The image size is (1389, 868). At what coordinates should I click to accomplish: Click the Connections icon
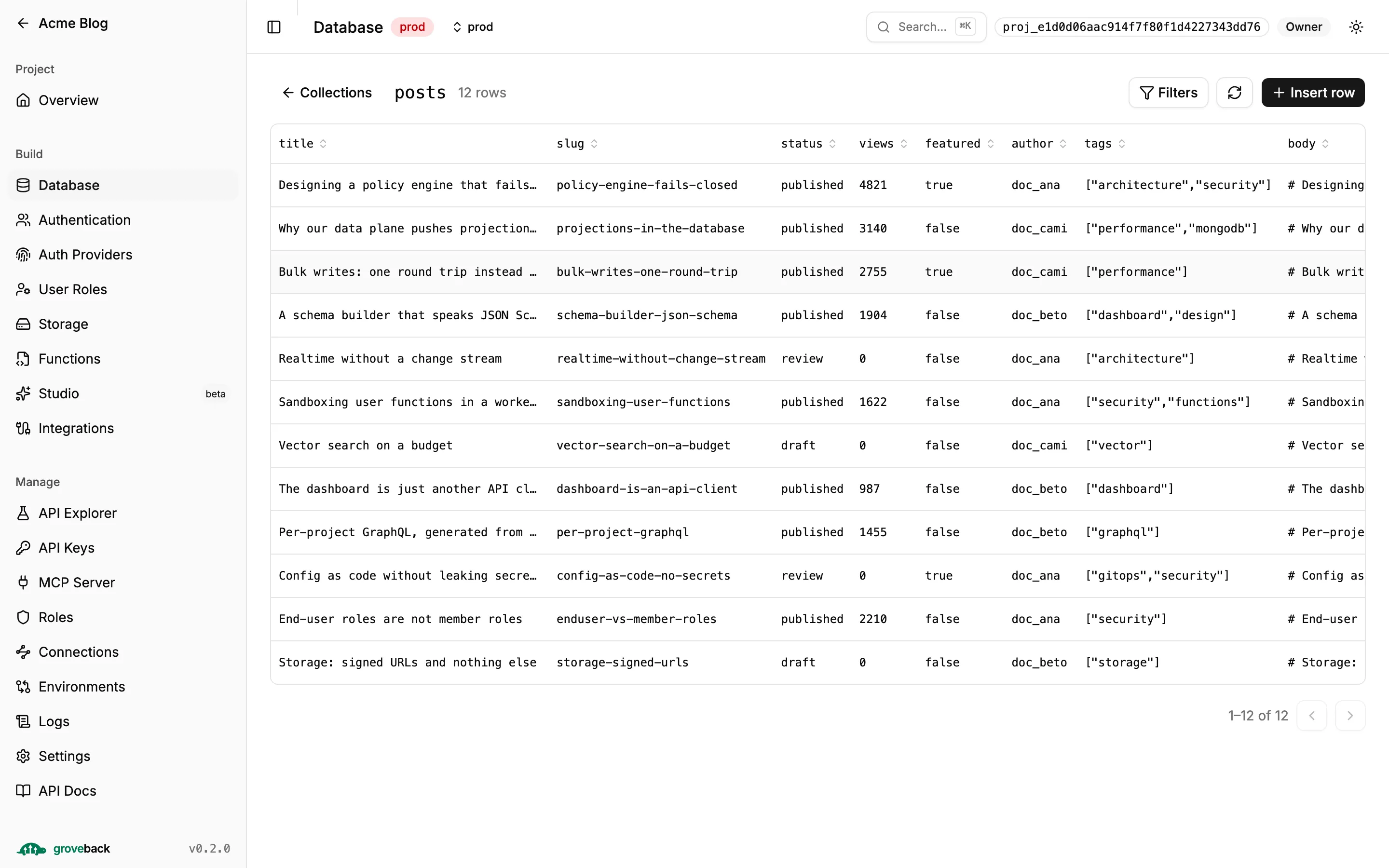coord(23,652)
